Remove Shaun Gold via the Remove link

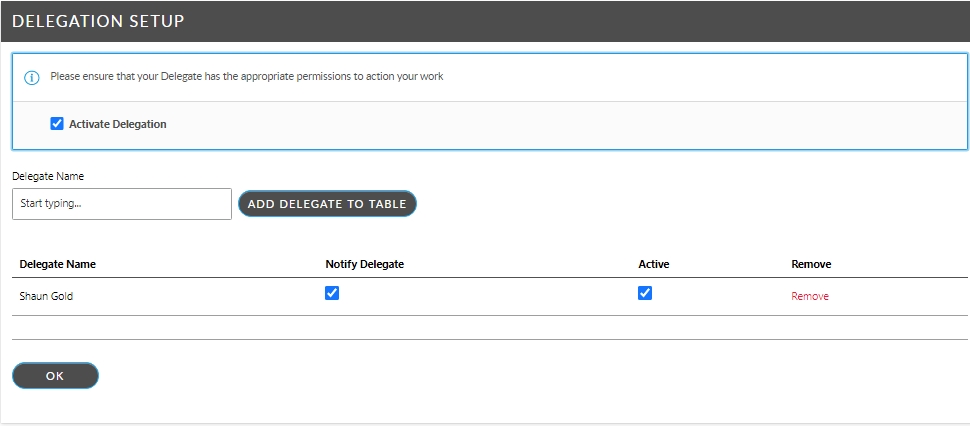click(x=810, y=296)
